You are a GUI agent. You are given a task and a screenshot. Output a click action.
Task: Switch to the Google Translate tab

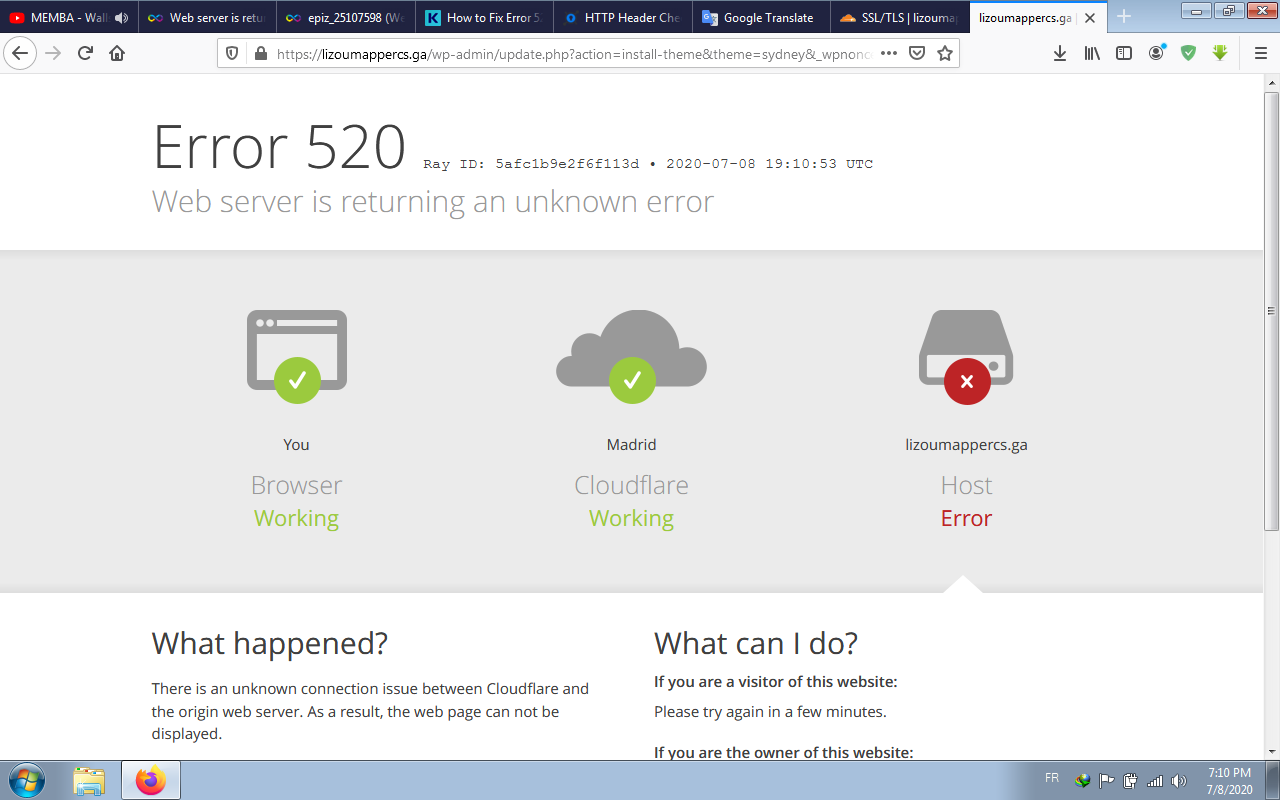(x=761, y=18)
